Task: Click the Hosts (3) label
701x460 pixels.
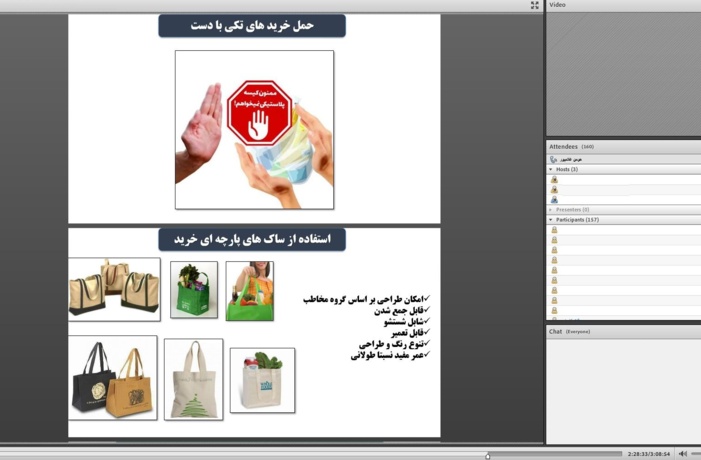Action: point(567,169)
